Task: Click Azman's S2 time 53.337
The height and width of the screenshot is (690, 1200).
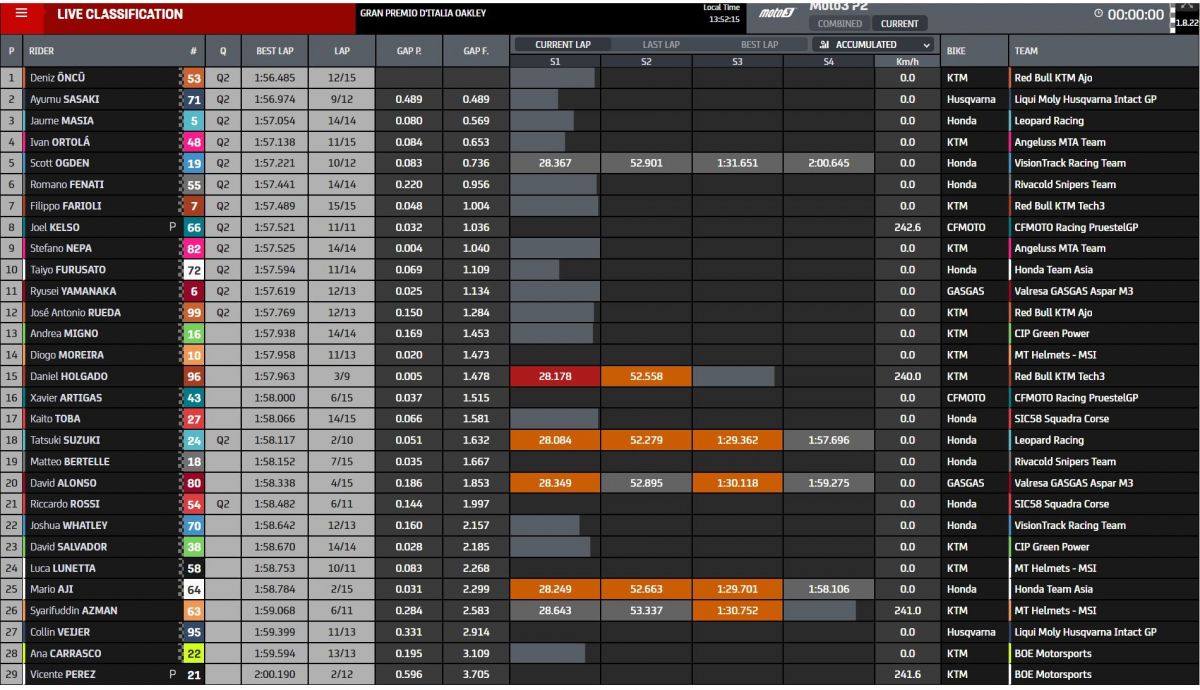Action: [x=646, y=610]
